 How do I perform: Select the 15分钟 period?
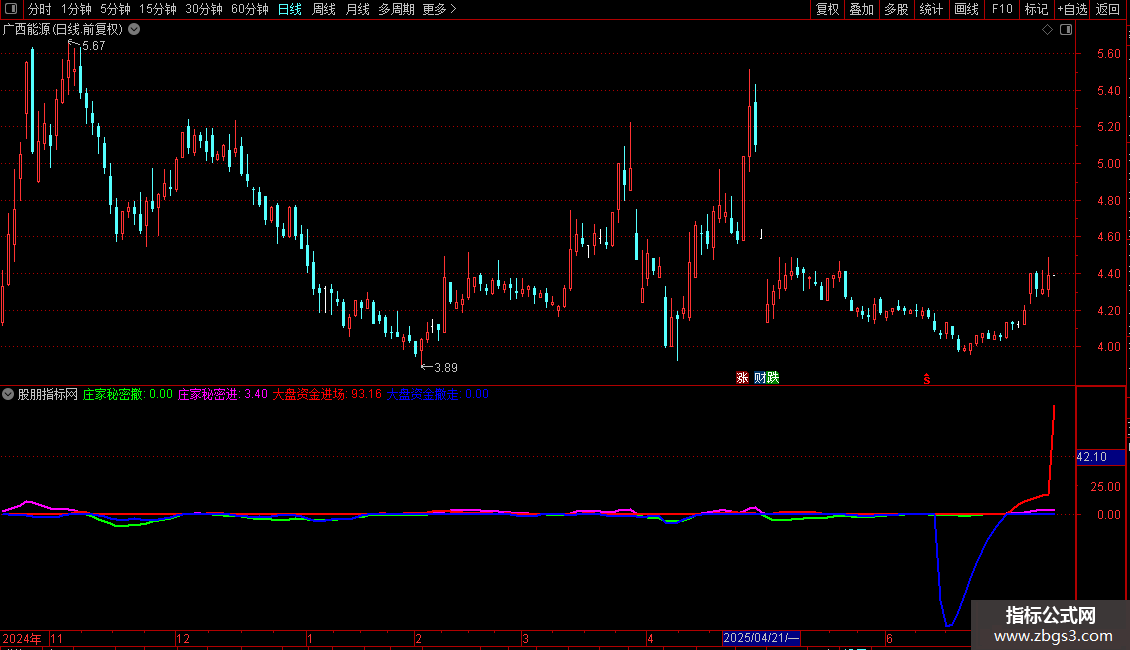158,9
